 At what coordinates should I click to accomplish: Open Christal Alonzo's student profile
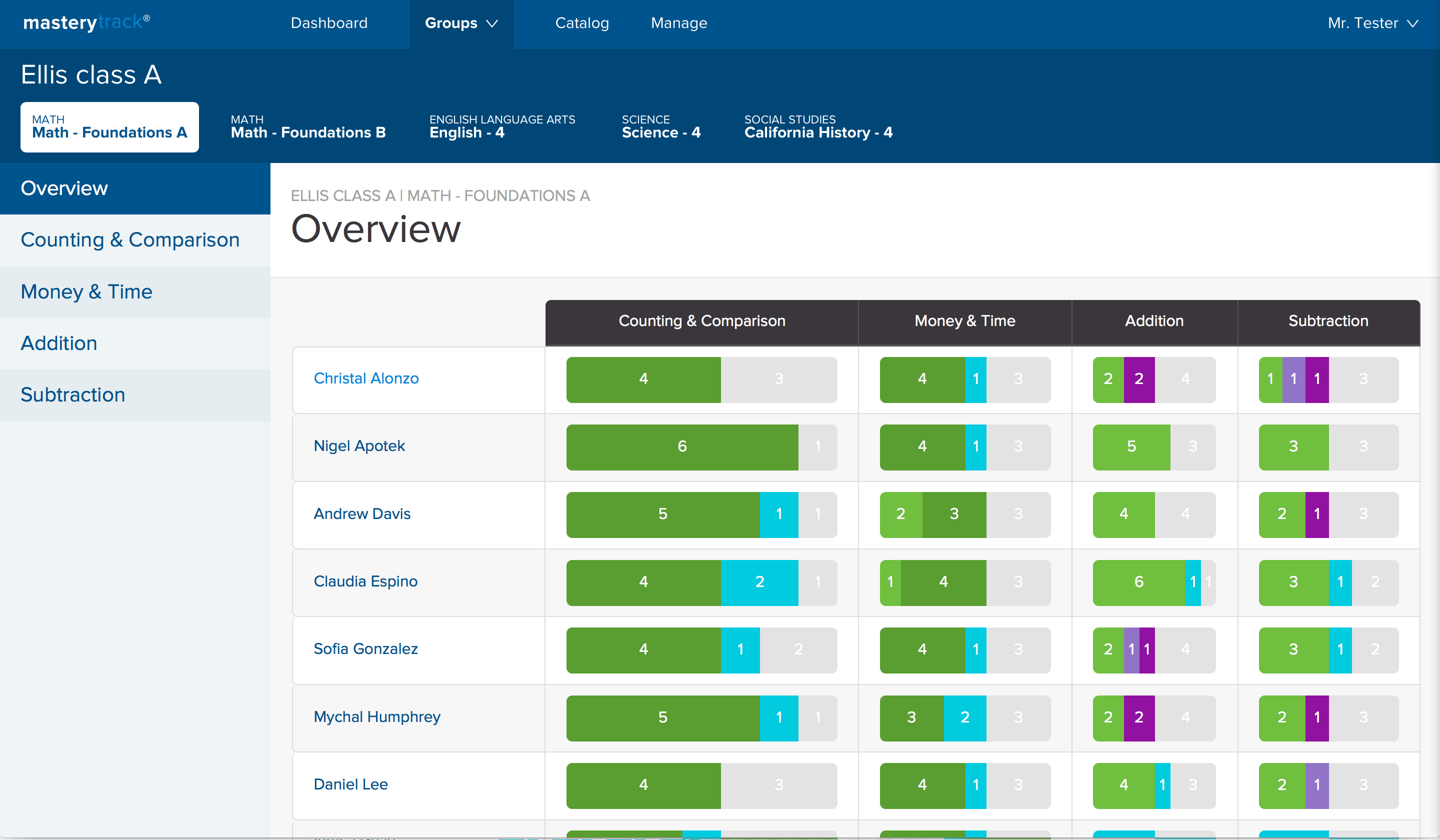365,378
